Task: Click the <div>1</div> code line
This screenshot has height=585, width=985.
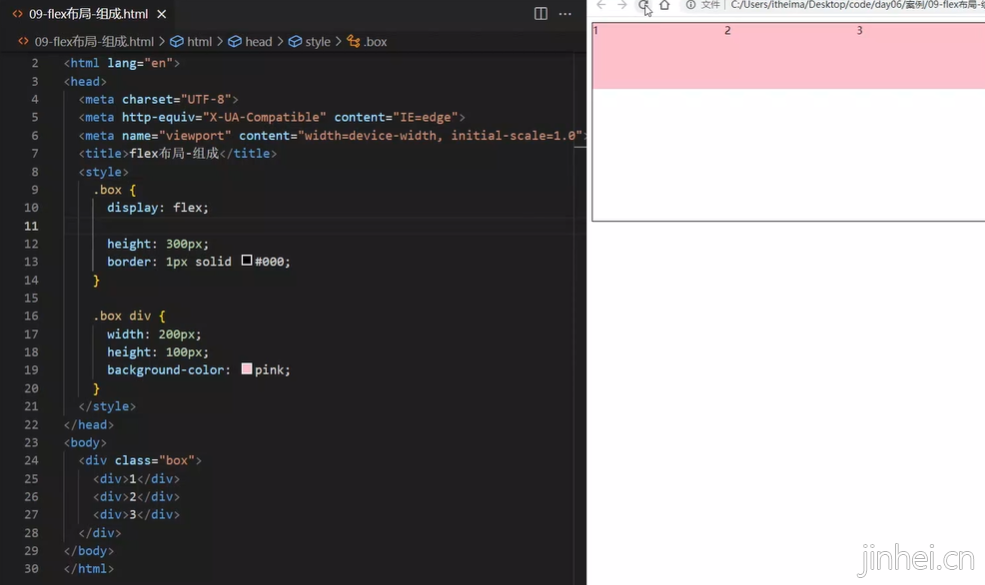Action: point(136,479)
